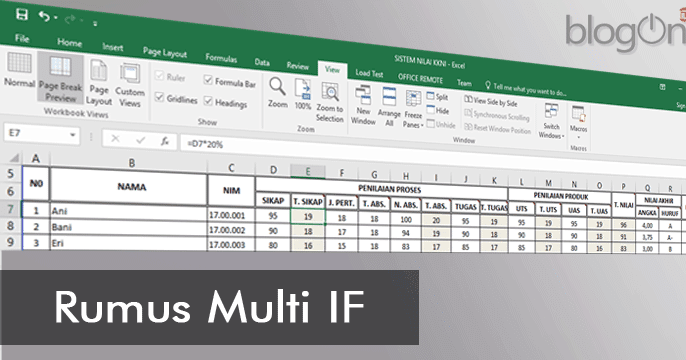Click the N. ABS. value 100
This screenshot has height=360, width=686.
pos(406,219)
